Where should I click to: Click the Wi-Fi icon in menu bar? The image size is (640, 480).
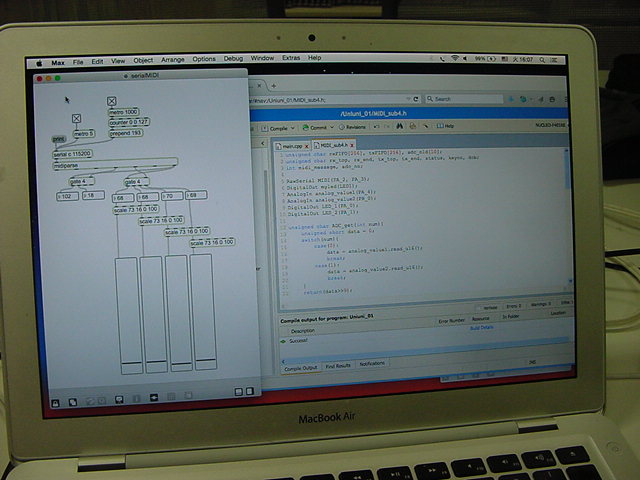click(x=455, y=58)
